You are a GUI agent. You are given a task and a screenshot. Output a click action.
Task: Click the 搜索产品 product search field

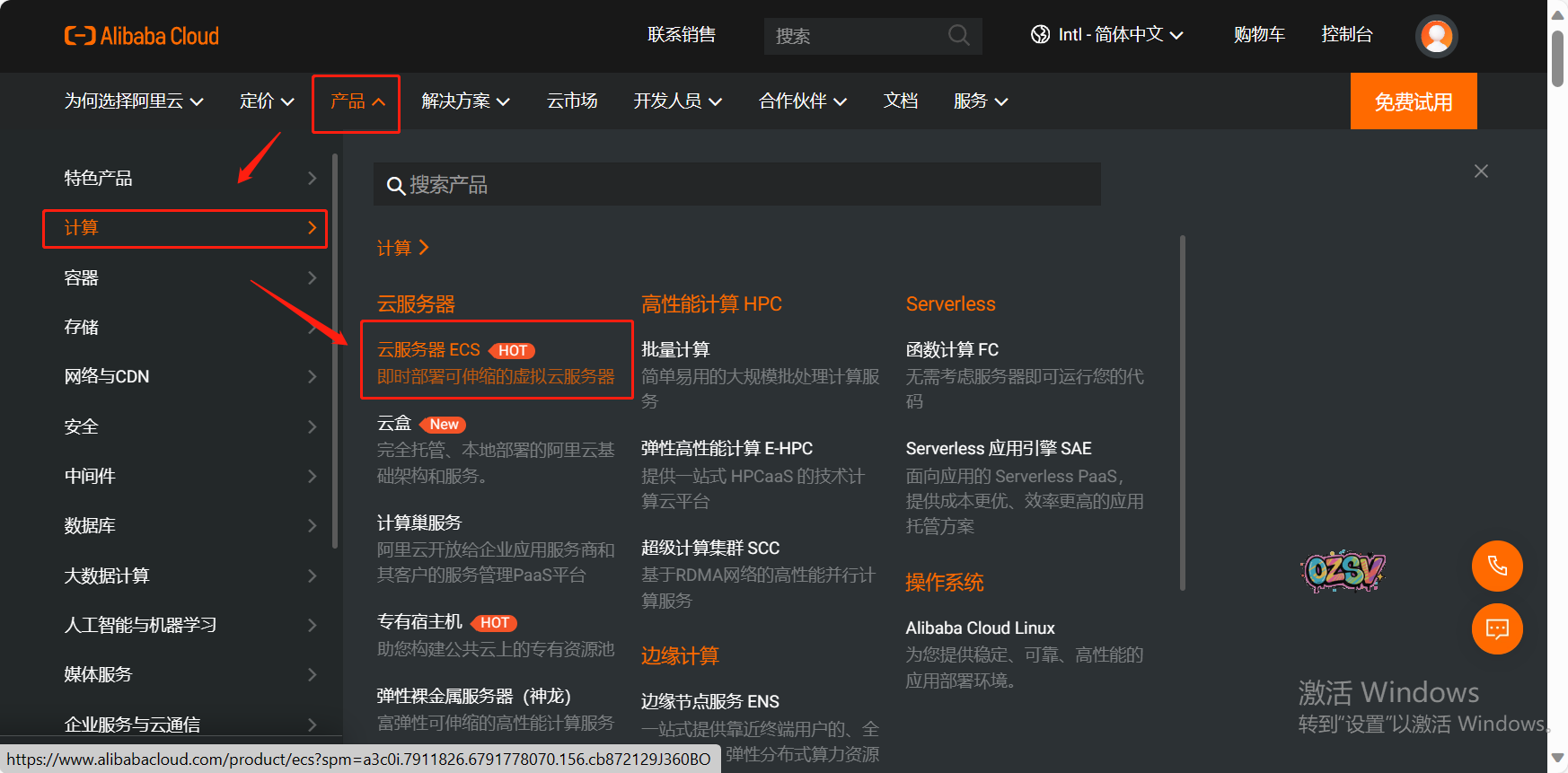click(x=736, y=185)
